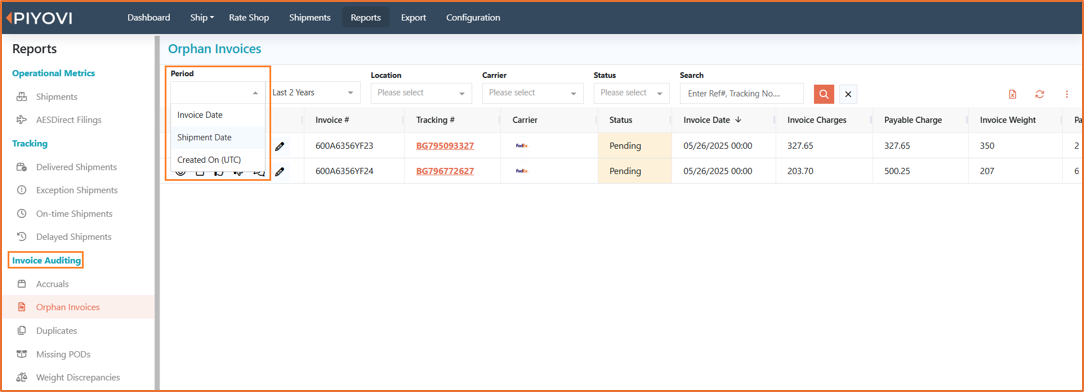1084x392 pixels.
Task: Open the On-time Shipments report
Action: pyautogui.click(x=74, y=214)
